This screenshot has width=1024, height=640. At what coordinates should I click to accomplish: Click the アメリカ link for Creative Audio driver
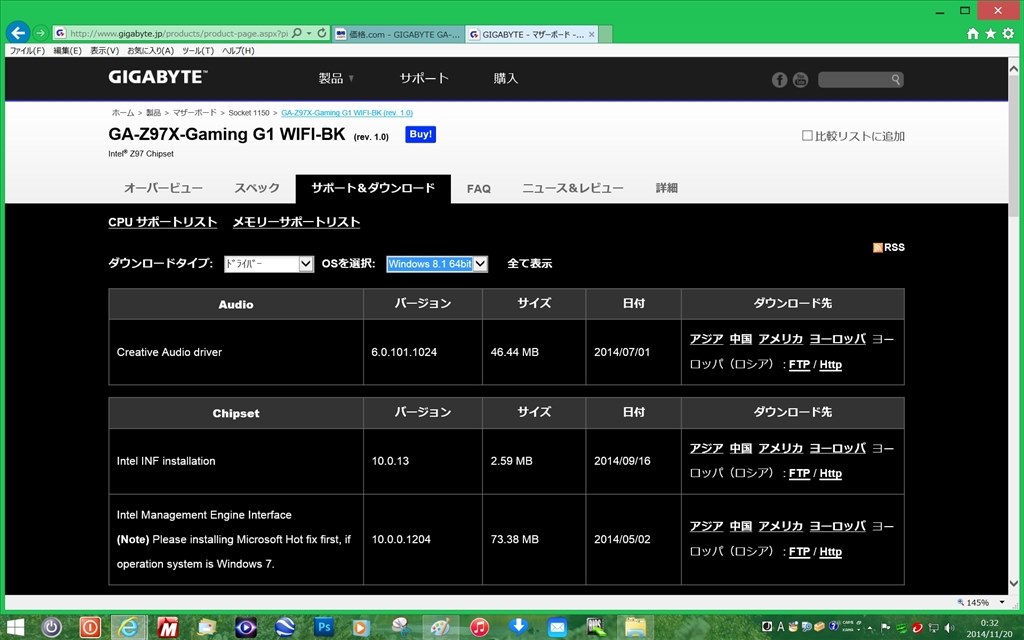[780, 339]
